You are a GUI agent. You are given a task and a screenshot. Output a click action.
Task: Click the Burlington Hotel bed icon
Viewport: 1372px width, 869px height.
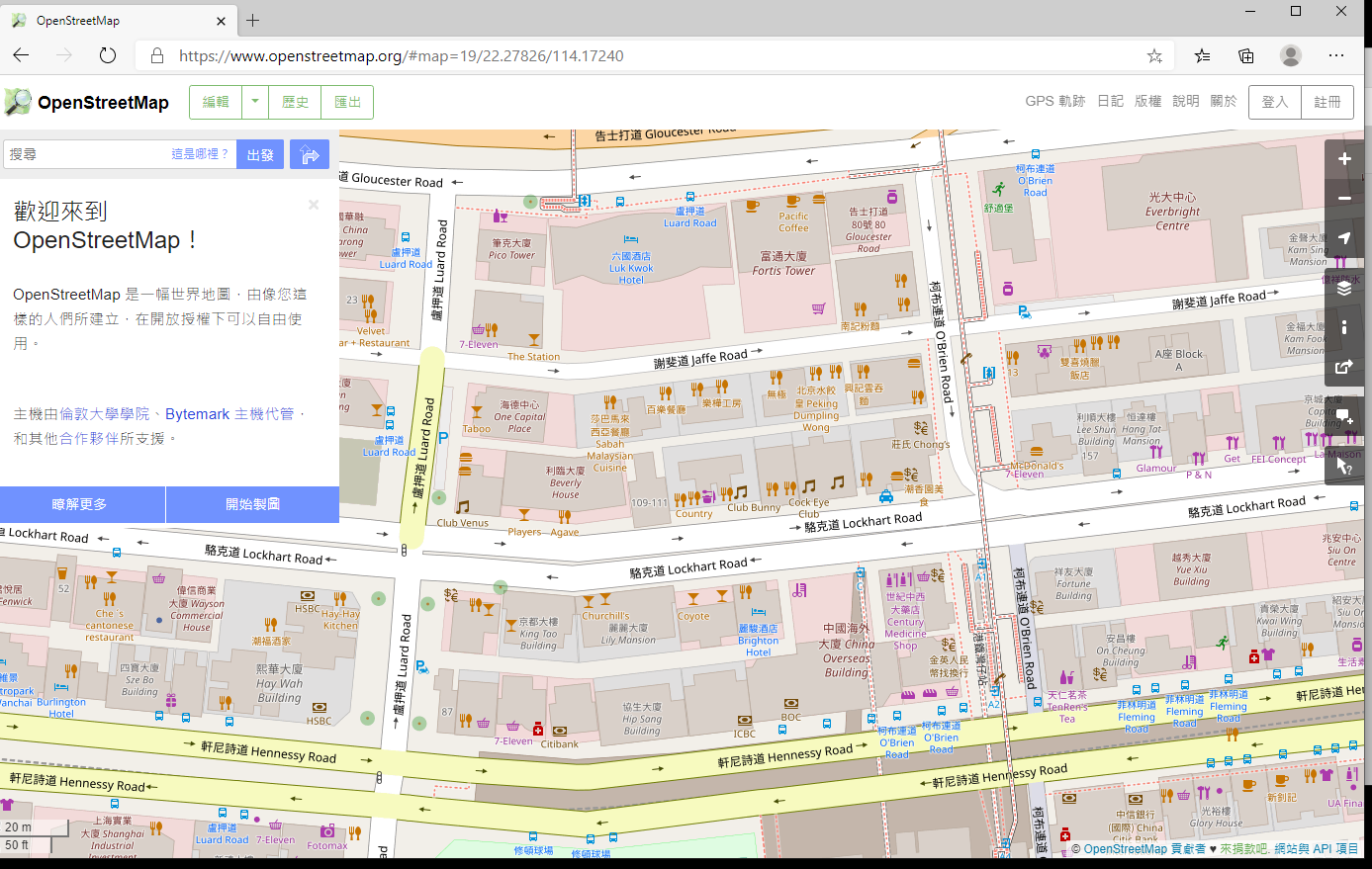(x=60, y=685)
